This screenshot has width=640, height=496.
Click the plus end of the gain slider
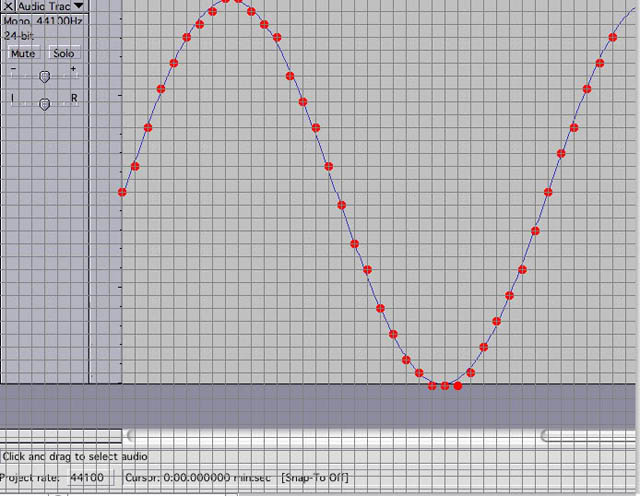73,70
